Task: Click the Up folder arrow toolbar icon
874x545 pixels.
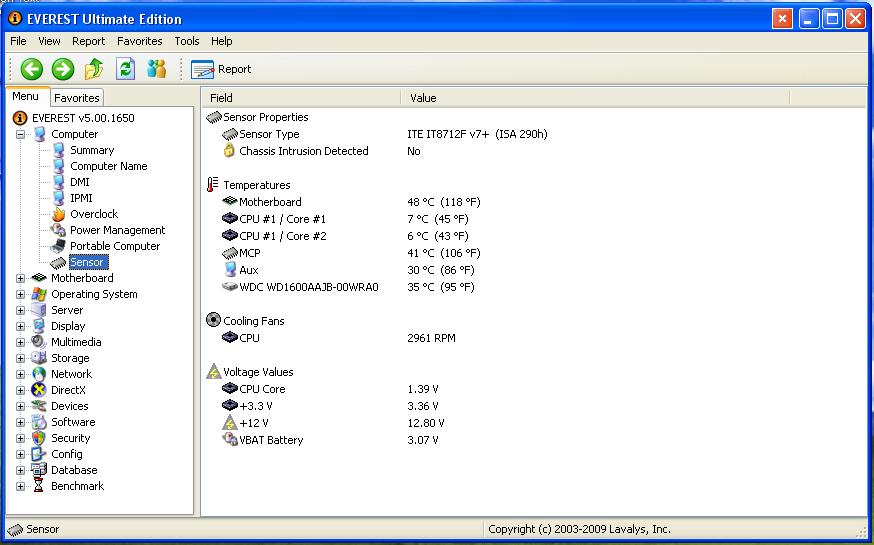Action: coord(94,69)
